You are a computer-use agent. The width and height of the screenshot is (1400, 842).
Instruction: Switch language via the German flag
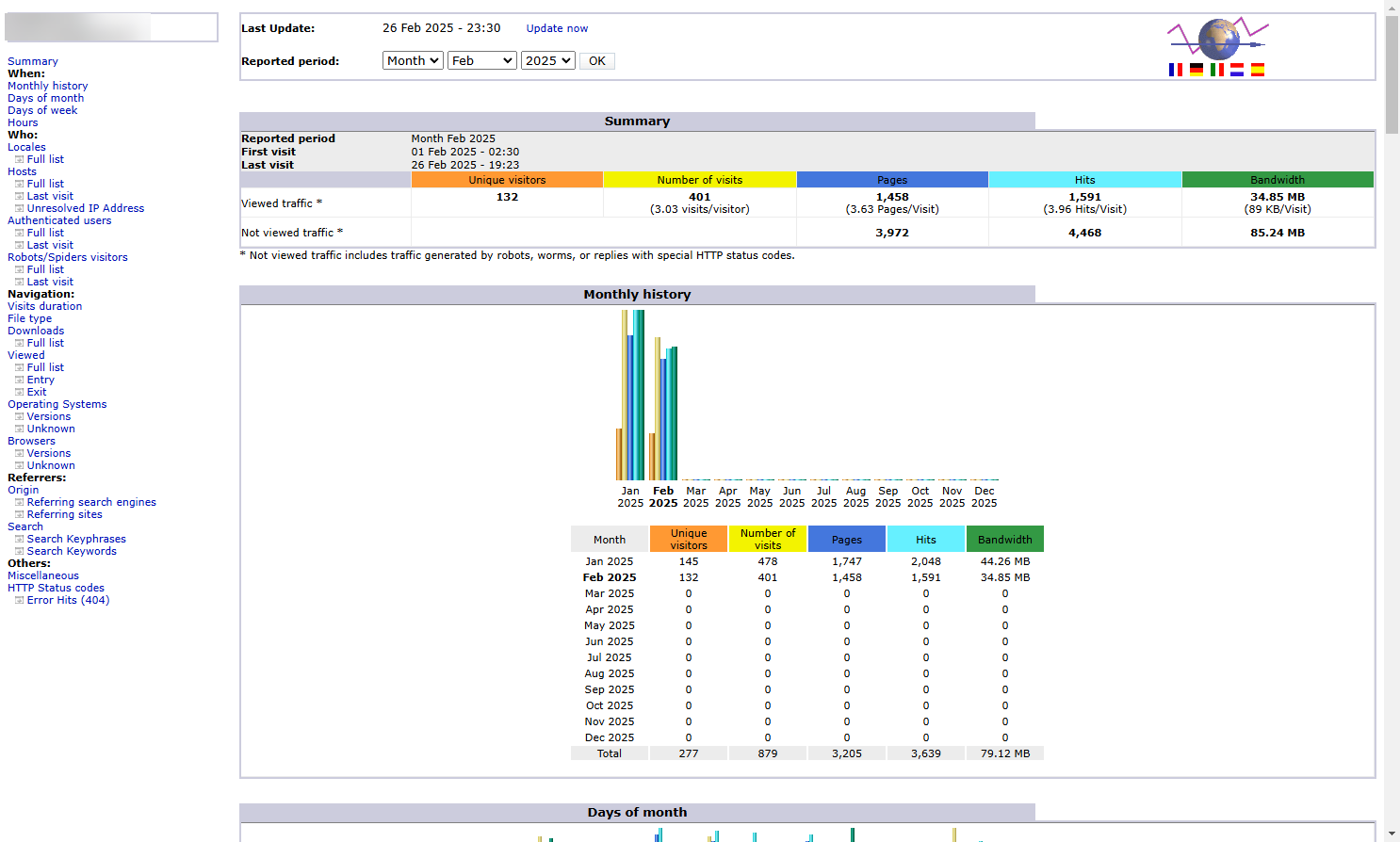[x=1196, y=70]
